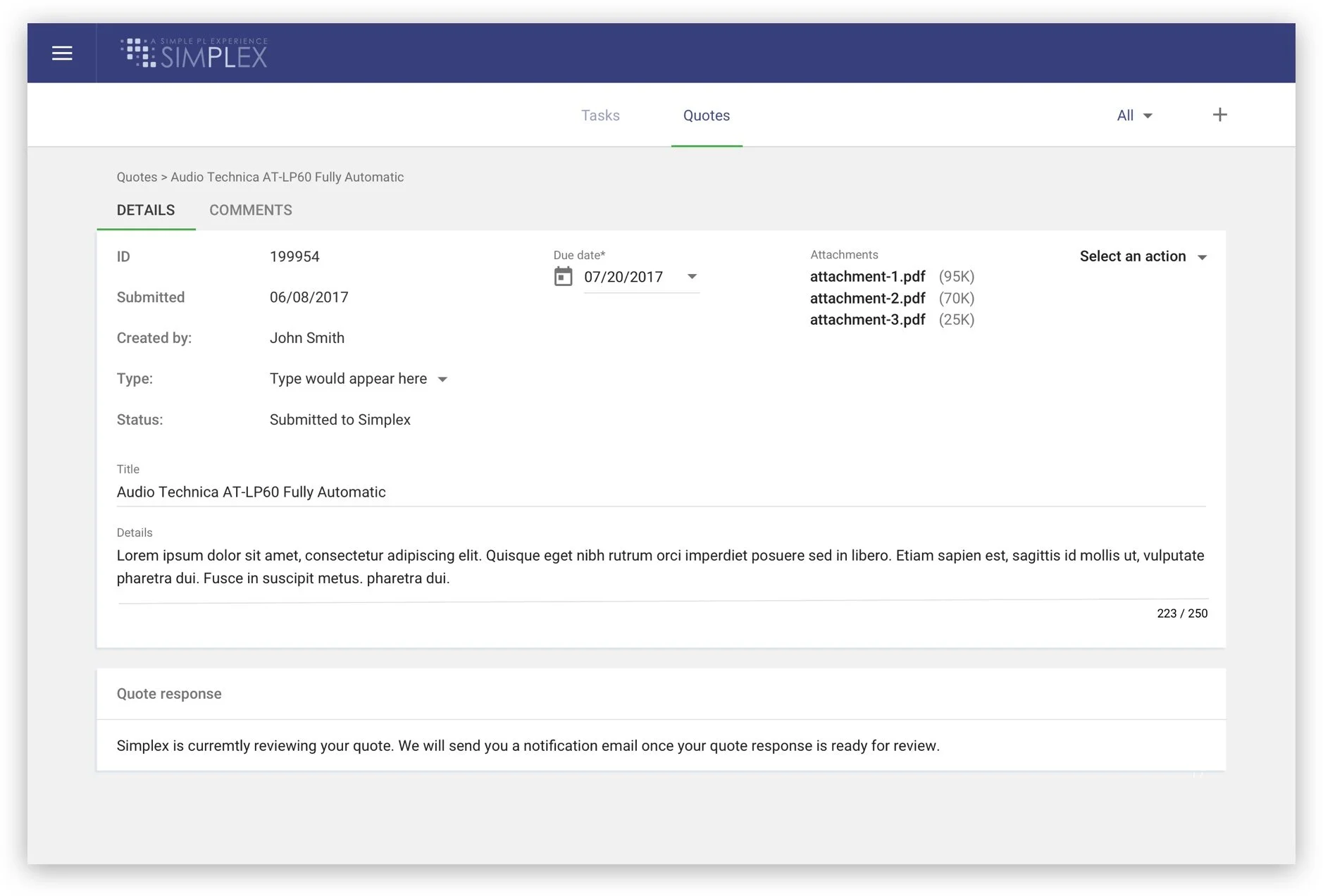Viewport: 1323px width, 896px height.
Task: Expand the All filter dropdown
Action: (x=1134, y=116)
